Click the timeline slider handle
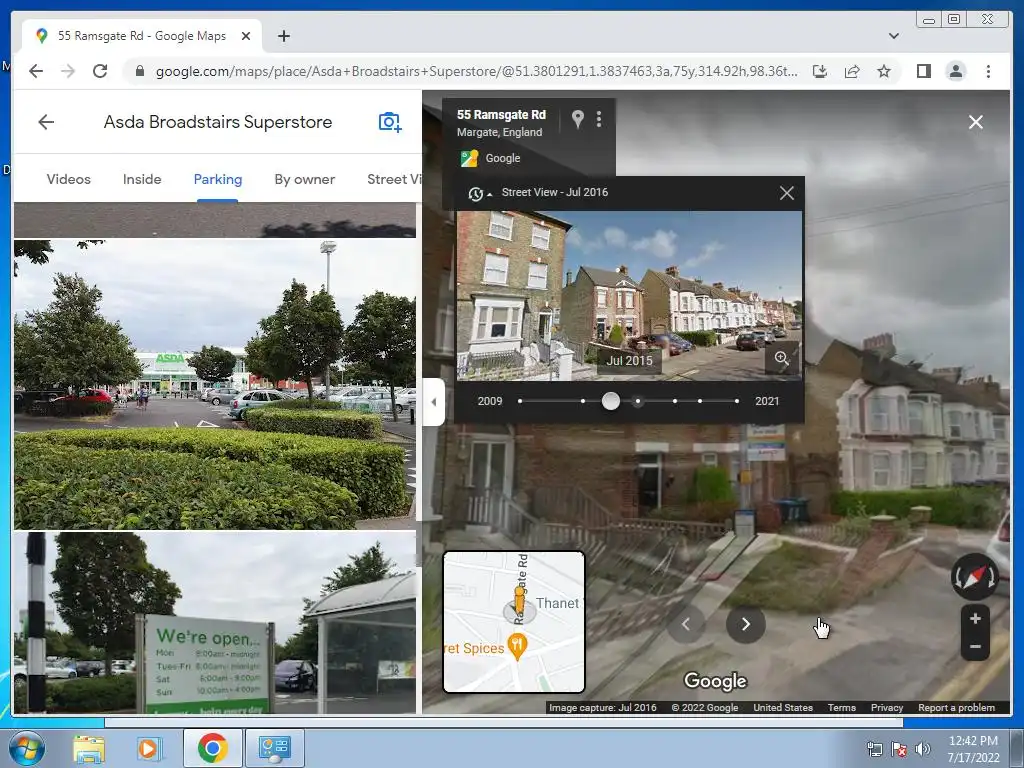Image resolution: width=1024 pixels, height=768 pixels. tap(611, 401)
